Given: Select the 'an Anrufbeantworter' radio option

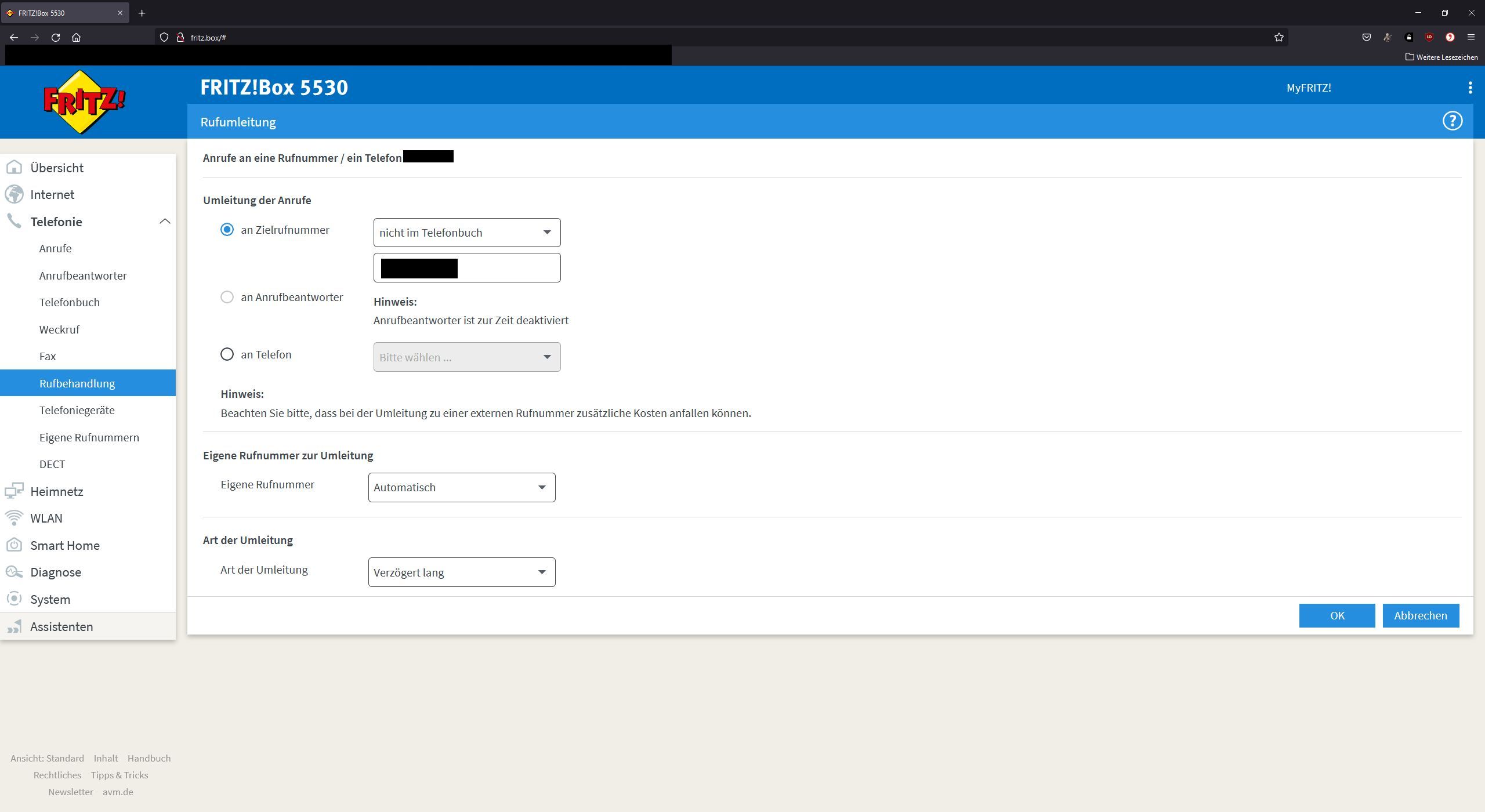Looking at the screenshot, I should pos(227,297).
